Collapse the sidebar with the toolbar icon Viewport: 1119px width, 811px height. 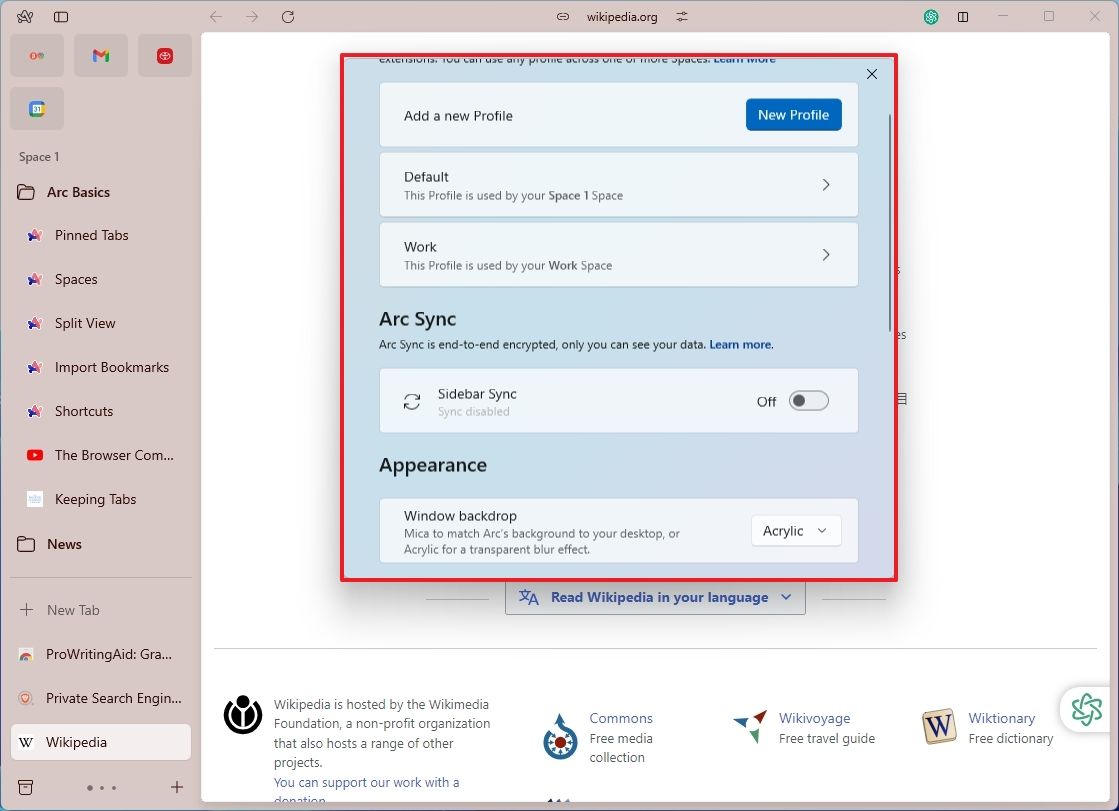(x=62, y=16)
